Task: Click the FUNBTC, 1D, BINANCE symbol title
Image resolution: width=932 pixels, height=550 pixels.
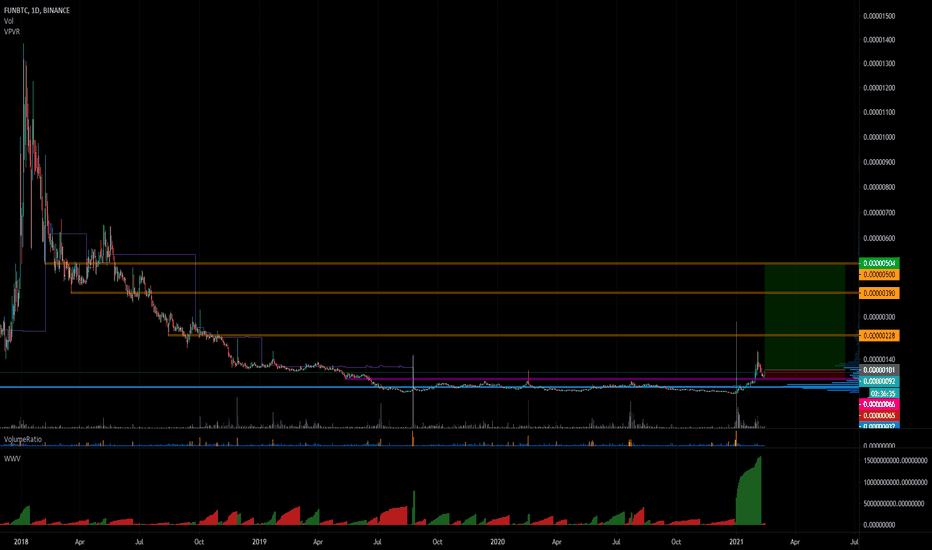Action: point(37,10)
